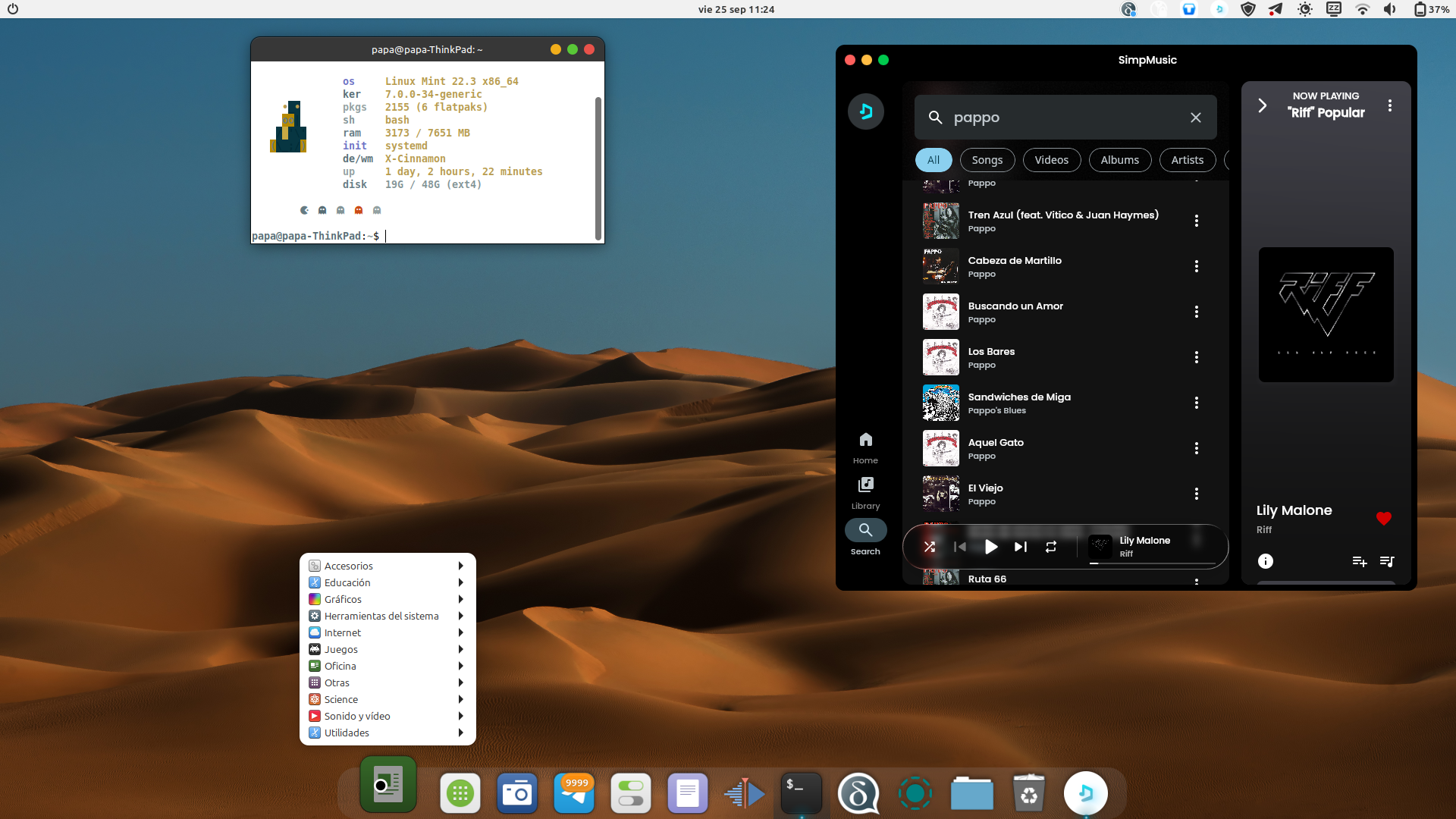Select Search in SimpMusic sidebar
The width and height of the screenshot is (1456, 819).
(865, 538)
